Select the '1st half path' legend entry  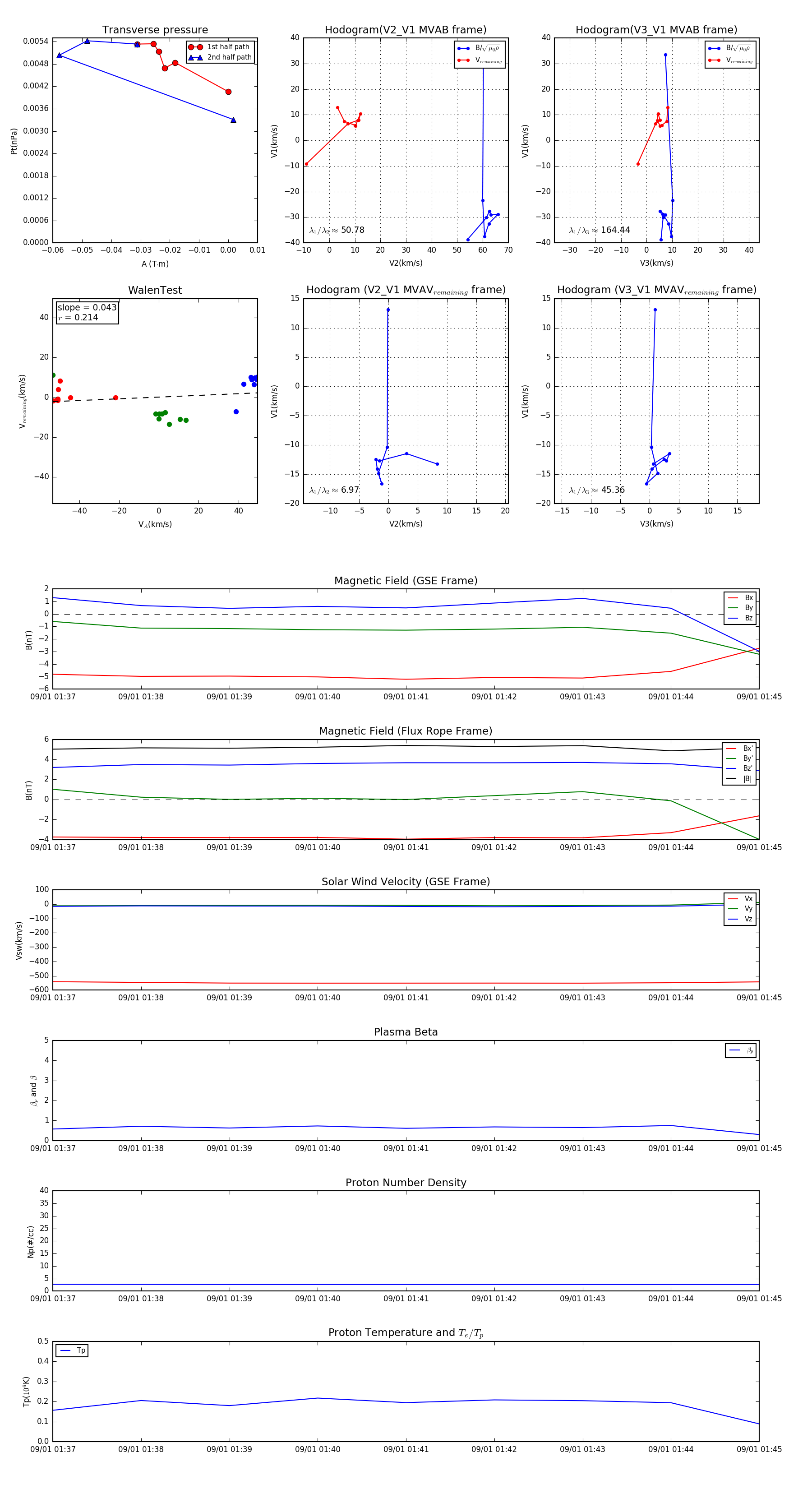tap(220, 47)
